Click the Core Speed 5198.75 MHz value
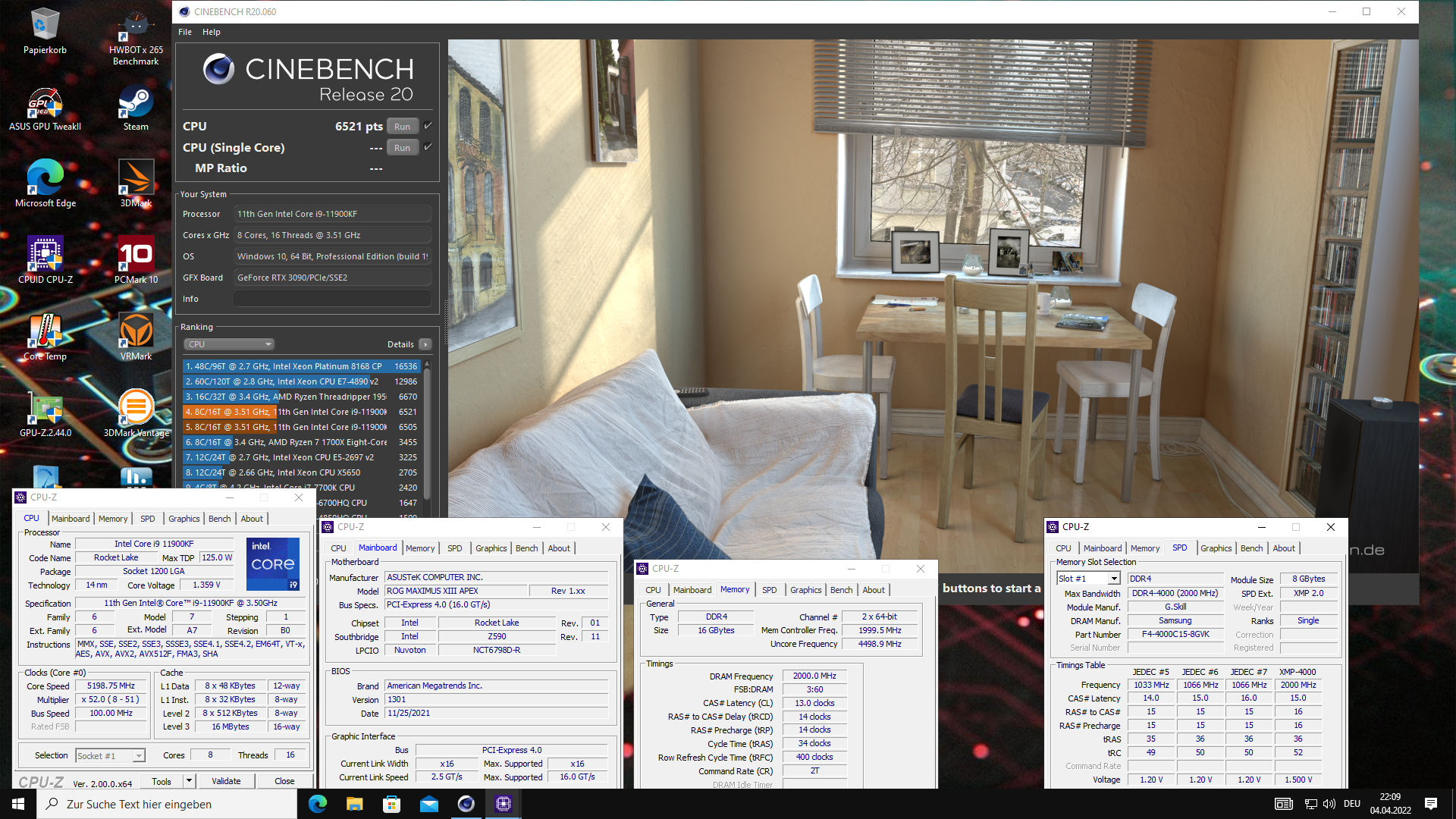The width and height of the screenshot is (1456, 819). (111, 686)
